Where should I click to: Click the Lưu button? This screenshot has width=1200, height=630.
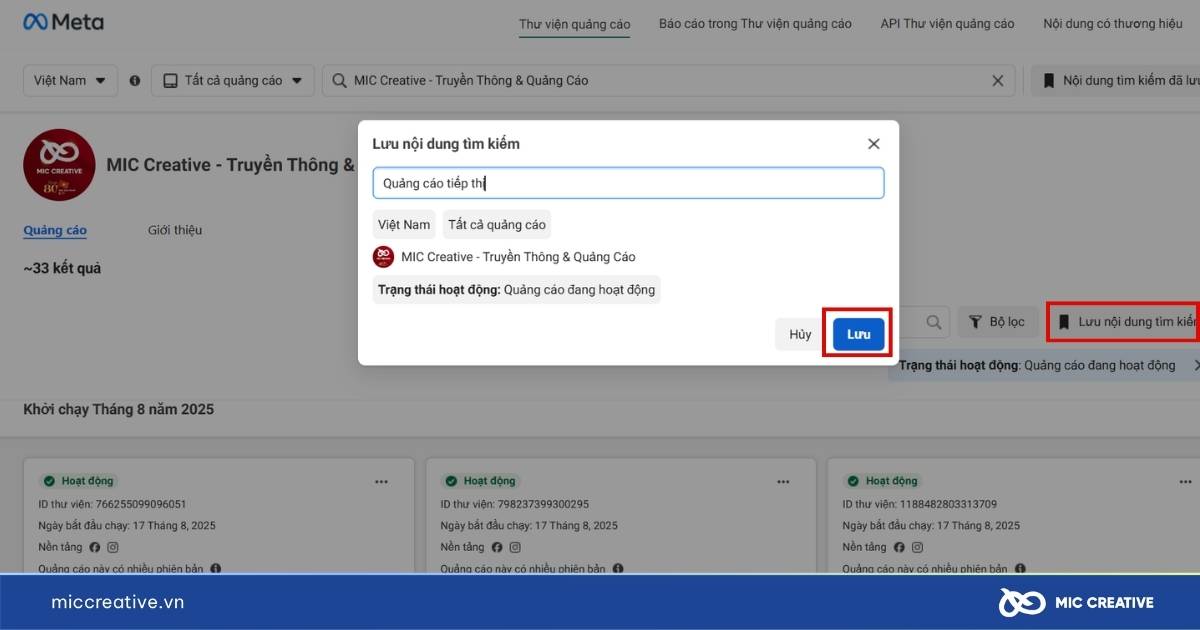tap(859, 334)
